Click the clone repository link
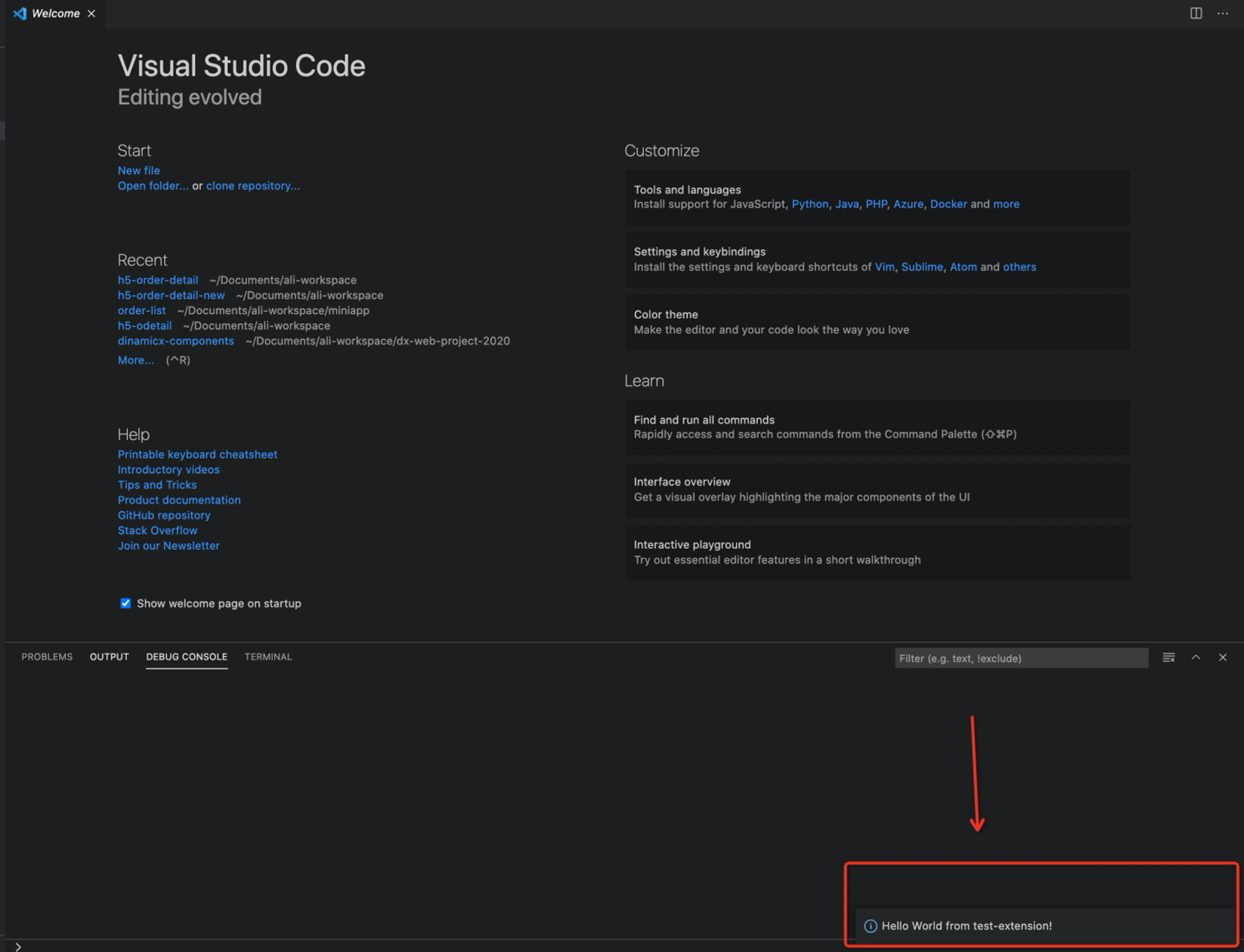 pyautogui.click(x=253, y=186)
